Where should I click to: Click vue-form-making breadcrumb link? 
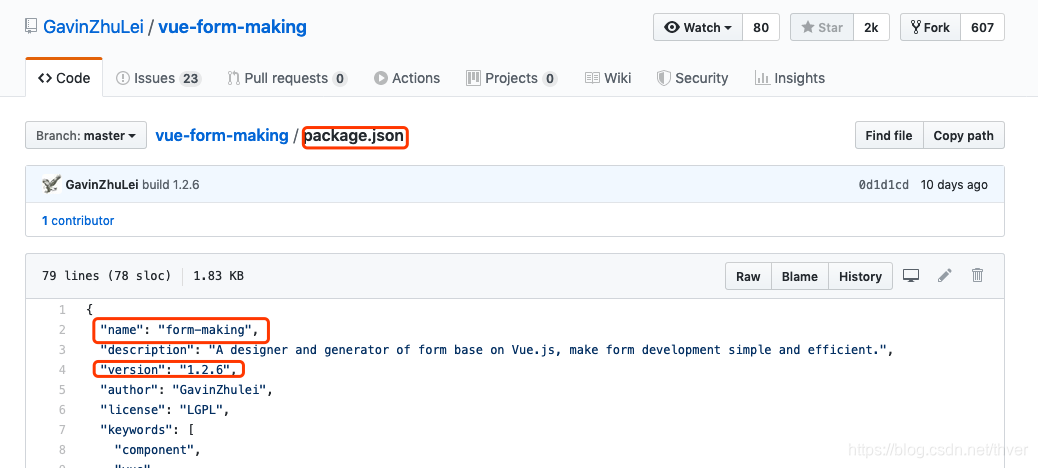point(222,136)
